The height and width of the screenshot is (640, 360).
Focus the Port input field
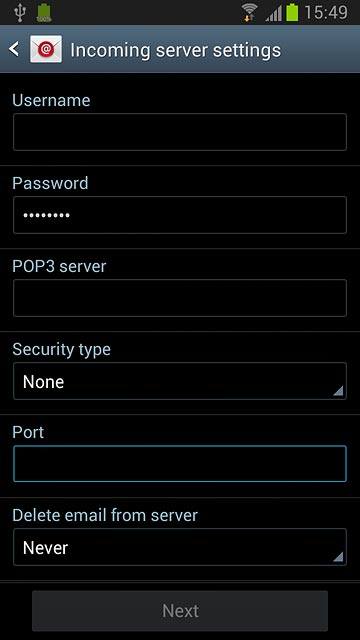click(180, 464)
